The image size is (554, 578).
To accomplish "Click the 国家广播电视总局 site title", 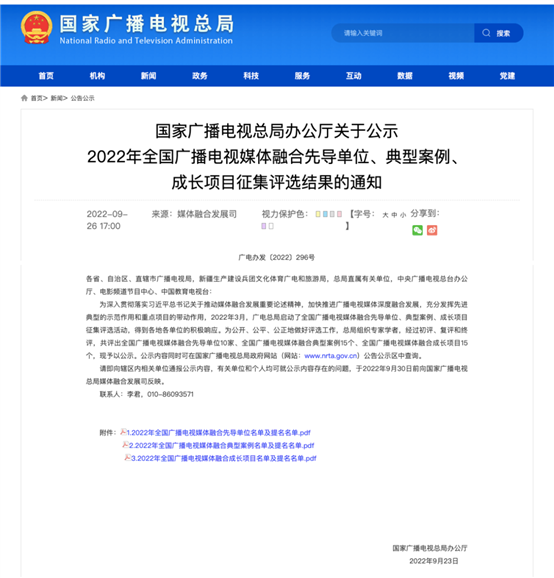I will pyautogui.click(x=146, y=24).
